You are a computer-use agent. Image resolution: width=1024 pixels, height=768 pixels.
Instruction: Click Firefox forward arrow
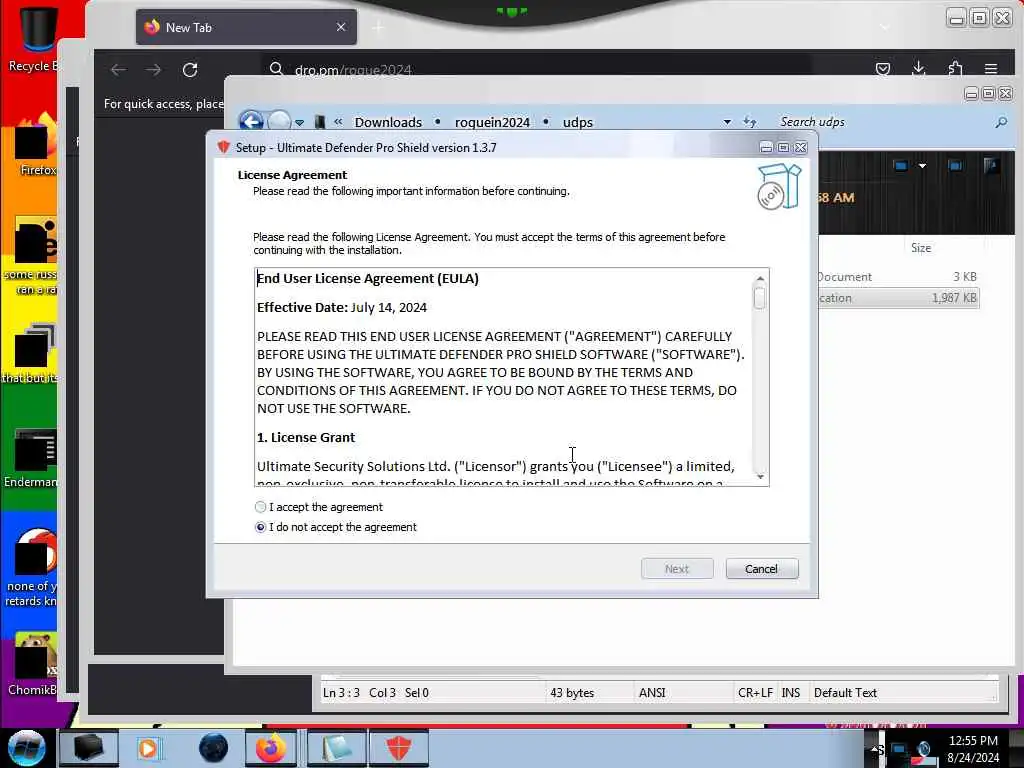click(153, 70)
